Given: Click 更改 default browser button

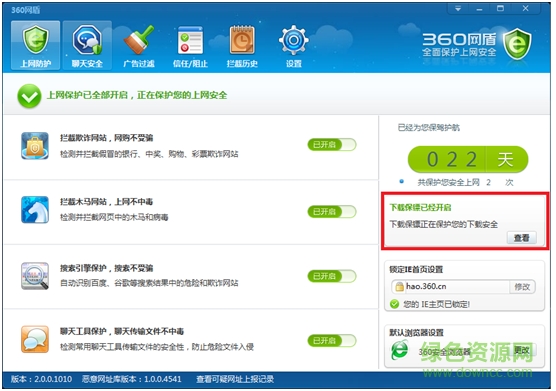Looking at the screenshot, I should tap(522, 350).
